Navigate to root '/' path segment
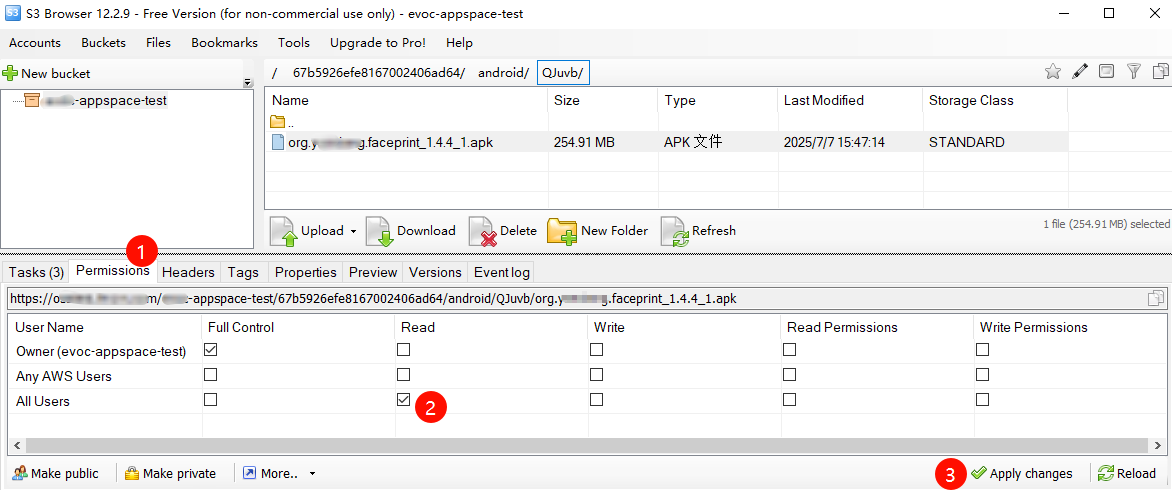The image size is (1172, 490). [x=274, y=72]
